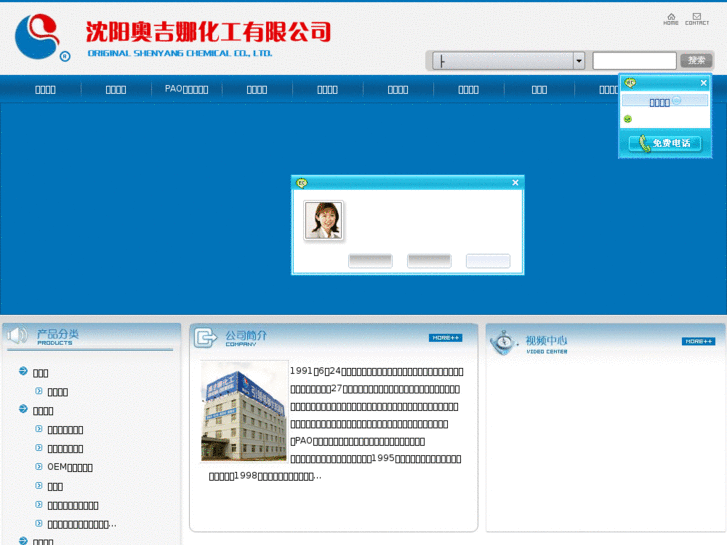Image resolution: width=727 pixels, height=545 pixels.
Task: Click the EC bubble icon in the center dialog
Action: [x=301, y=183]
